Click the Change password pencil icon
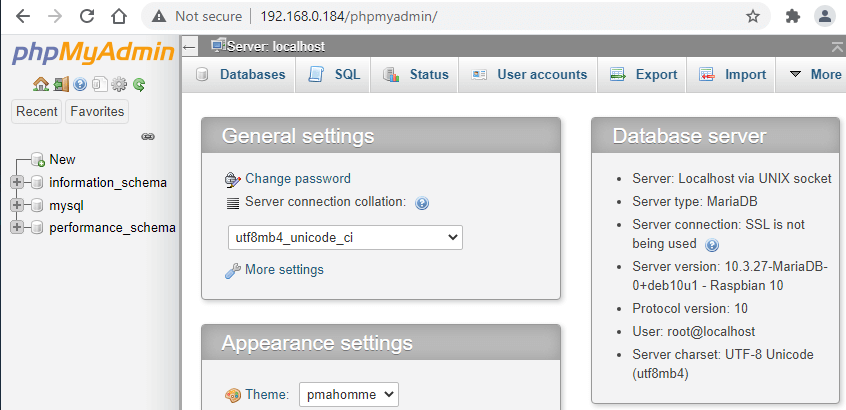This screenshot has width=846, height=410. coord(233,180)
